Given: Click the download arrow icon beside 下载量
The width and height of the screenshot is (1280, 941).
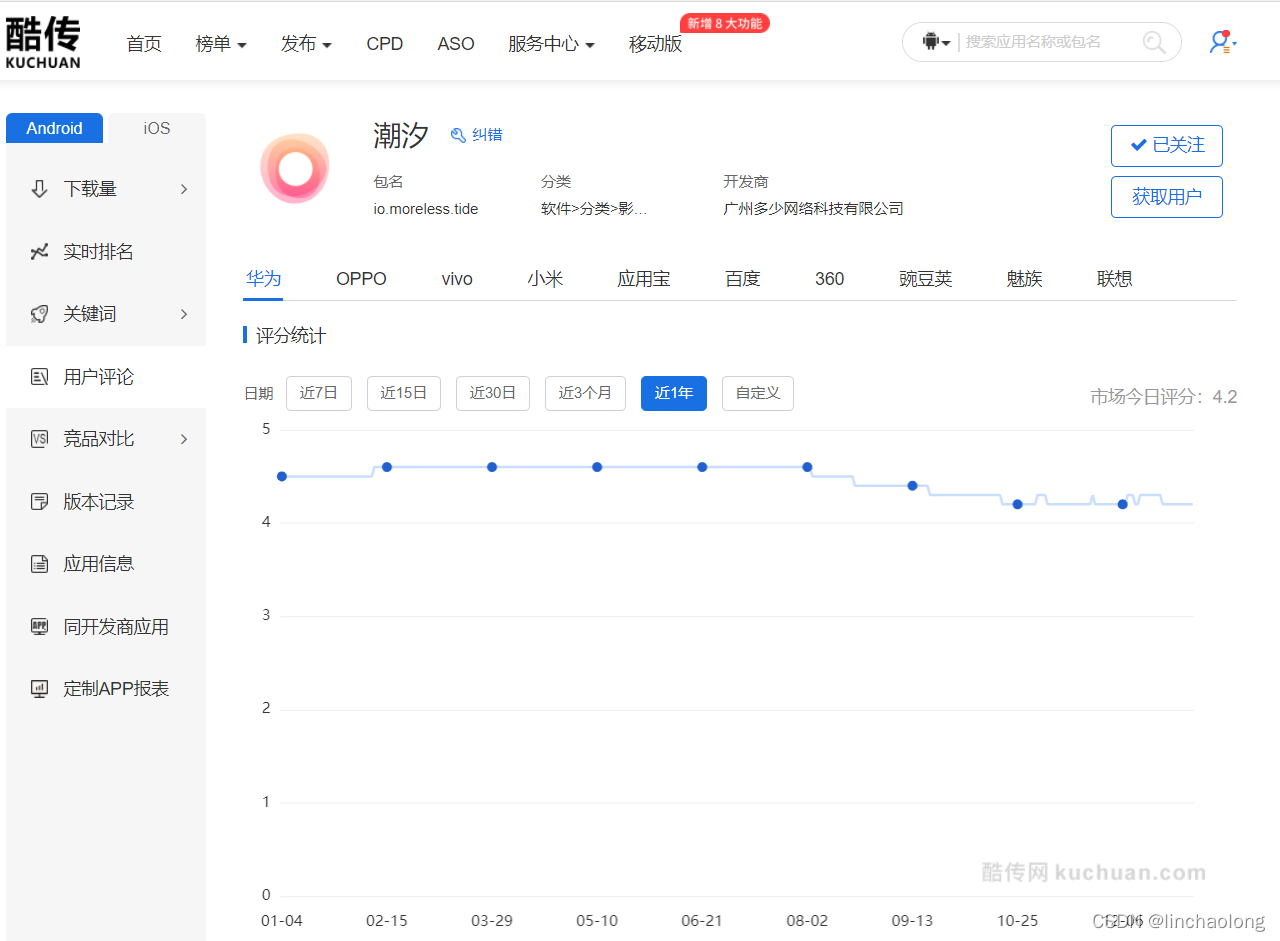Looking at the screenshot, I should (40, 189).
